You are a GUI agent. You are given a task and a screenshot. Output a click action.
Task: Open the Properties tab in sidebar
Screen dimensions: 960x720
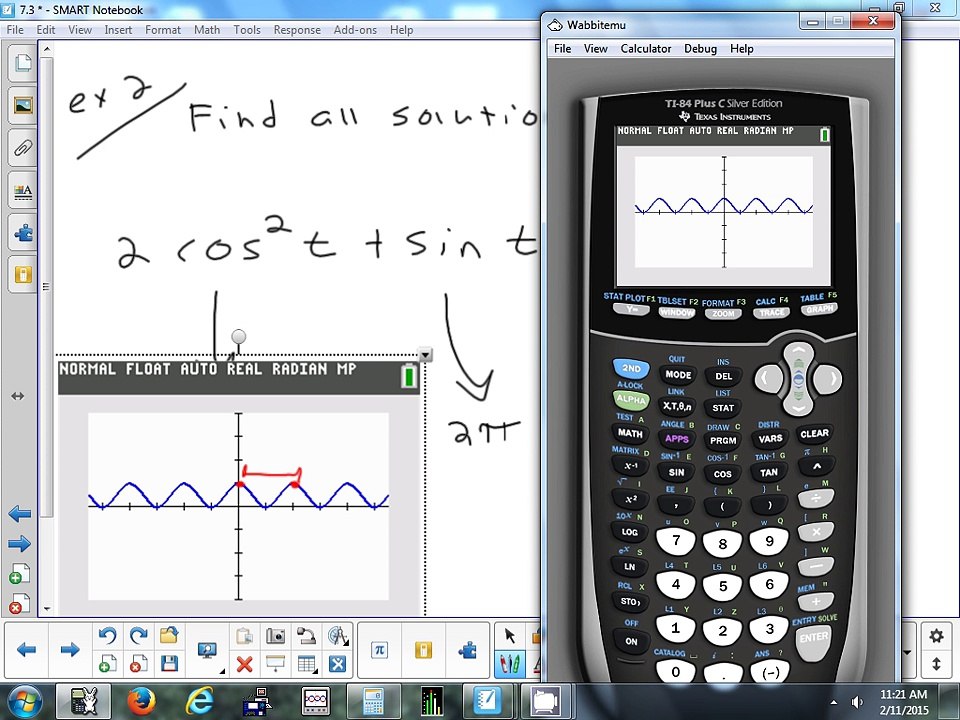coord(23,191)
